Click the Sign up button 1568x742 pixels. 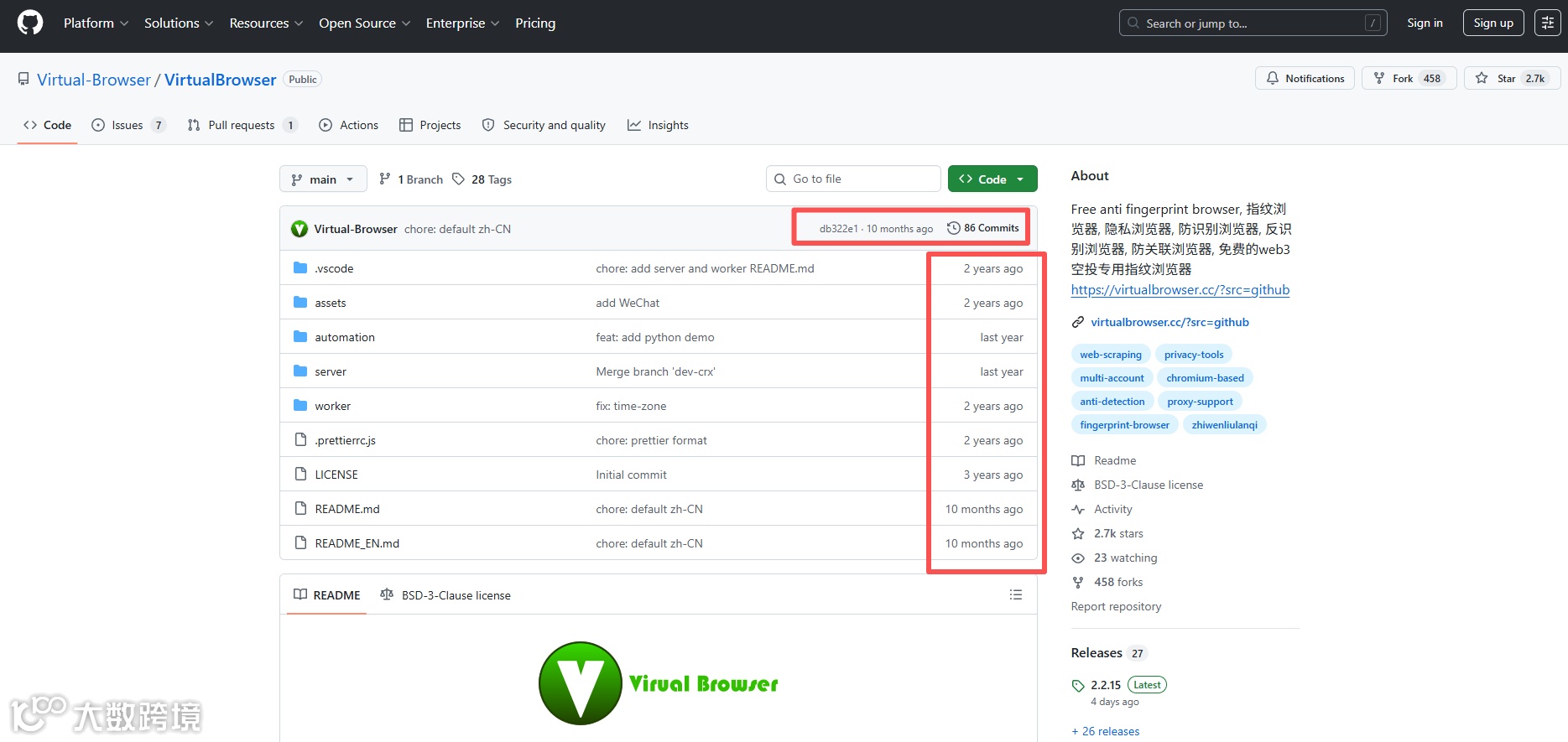(1493, 23)
